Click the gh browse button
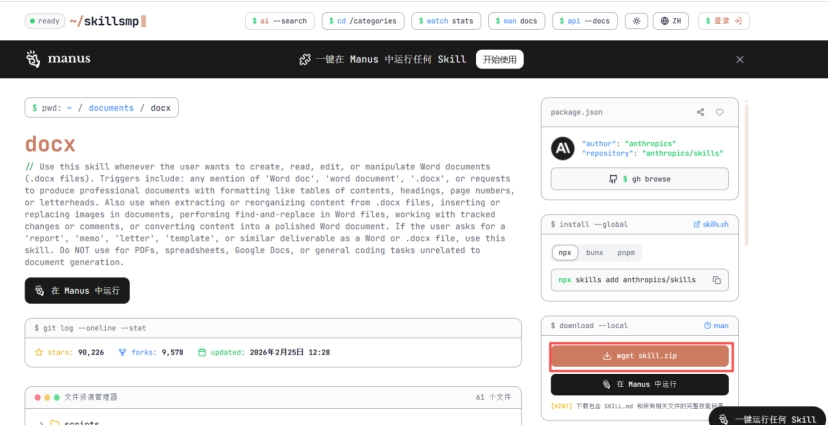Image resolution: width=829 pixels, height=425 pixels. [640, 179]
